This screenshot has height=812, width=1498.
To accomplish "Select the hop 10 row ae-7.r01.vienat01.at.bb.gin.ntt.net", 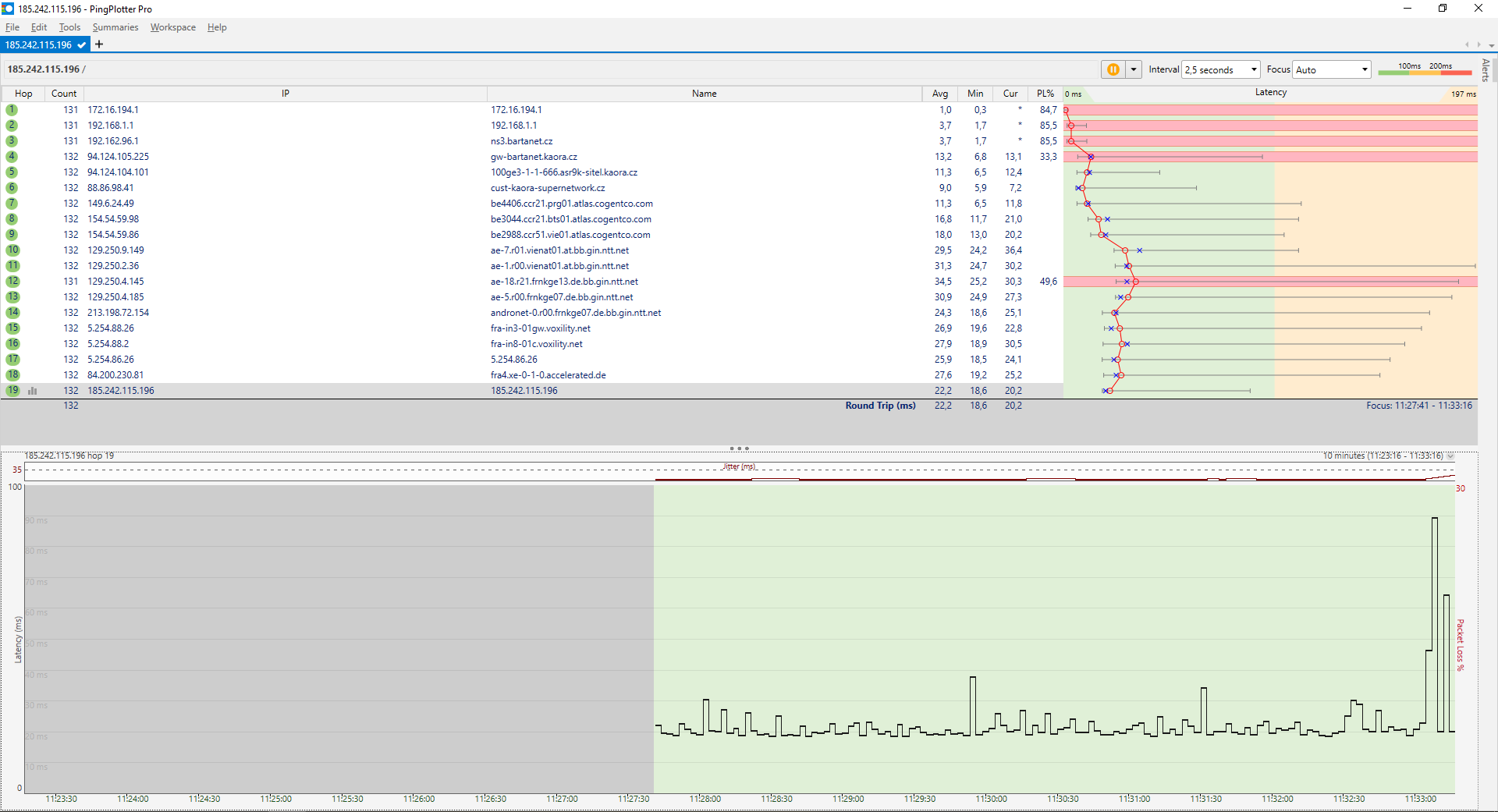I will pyautogui.click(x=559, y=250).
